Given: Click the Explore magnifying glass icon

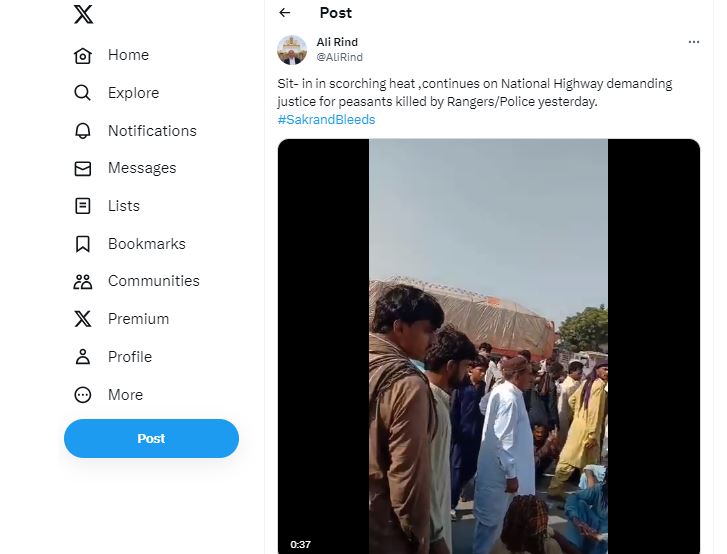Looking at the screenshot, I should [83, 93].
